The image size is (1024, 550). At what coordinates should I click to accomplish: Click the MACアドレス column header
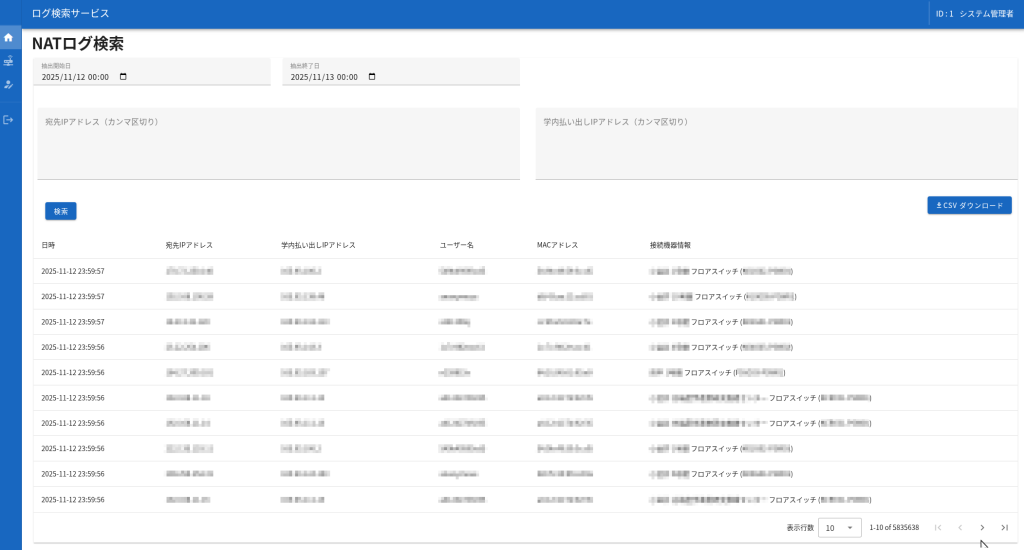(x=557, y=245)
